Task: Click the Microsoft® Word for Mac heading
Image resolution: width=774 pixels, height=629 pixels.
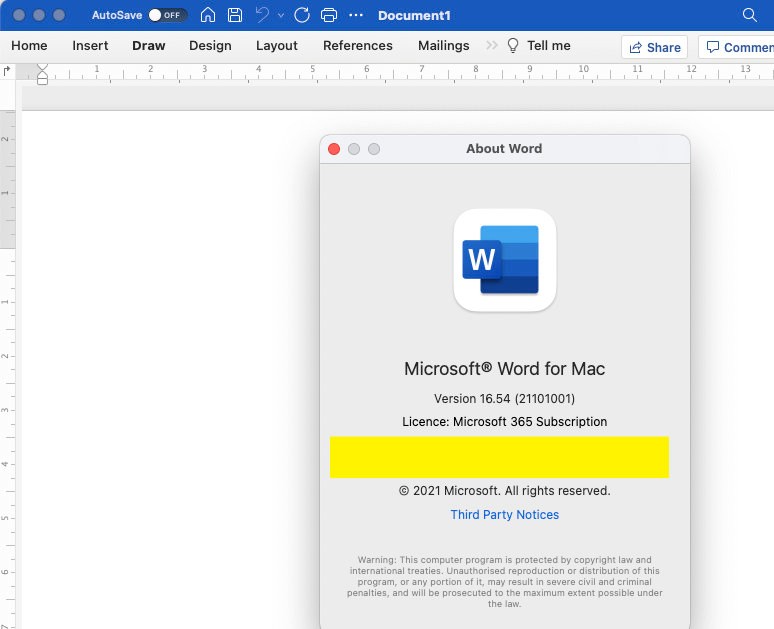Action: coord(504,369)
